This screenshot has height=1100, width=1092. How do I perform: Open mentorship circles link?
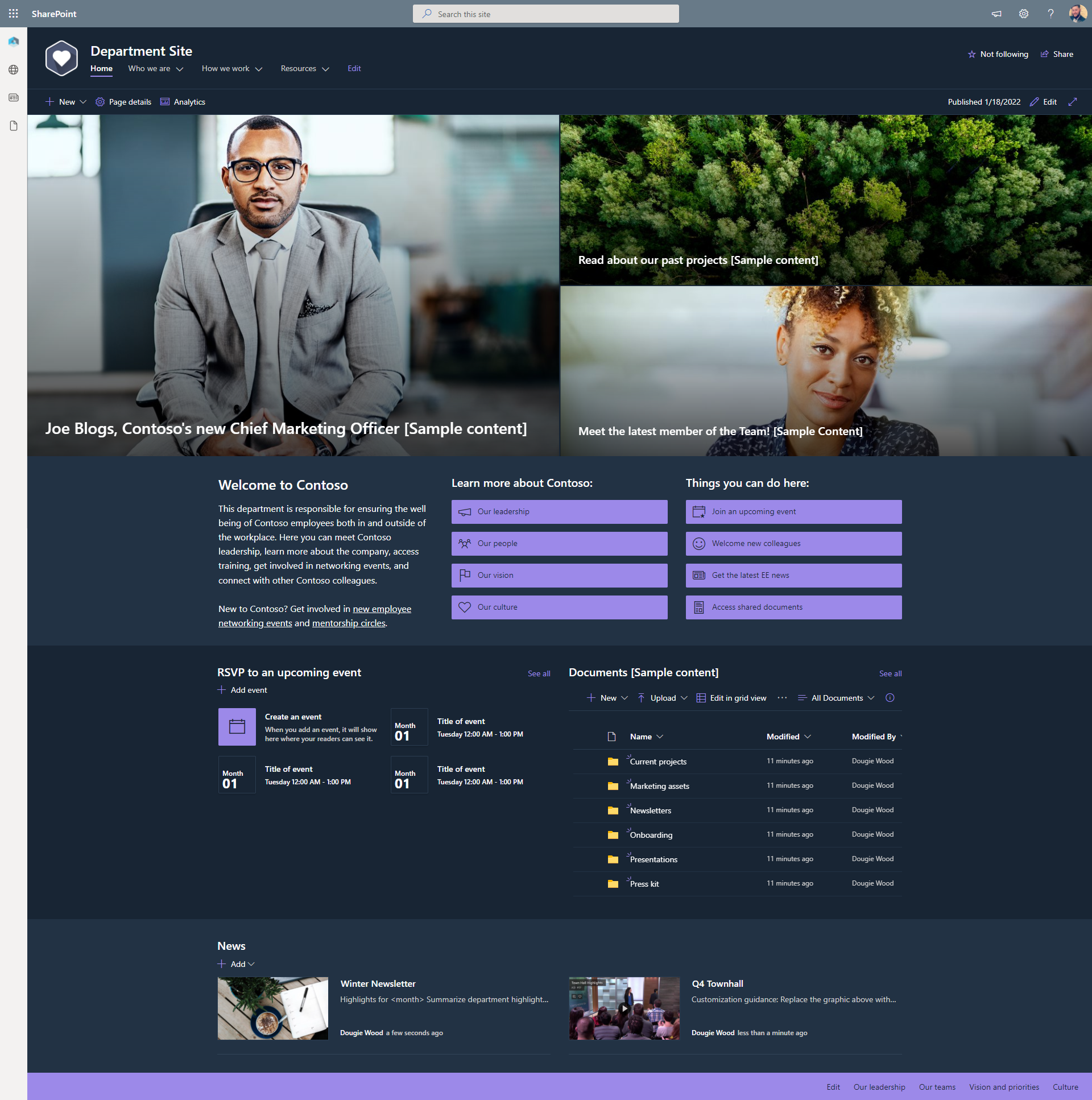coord(349,623)
